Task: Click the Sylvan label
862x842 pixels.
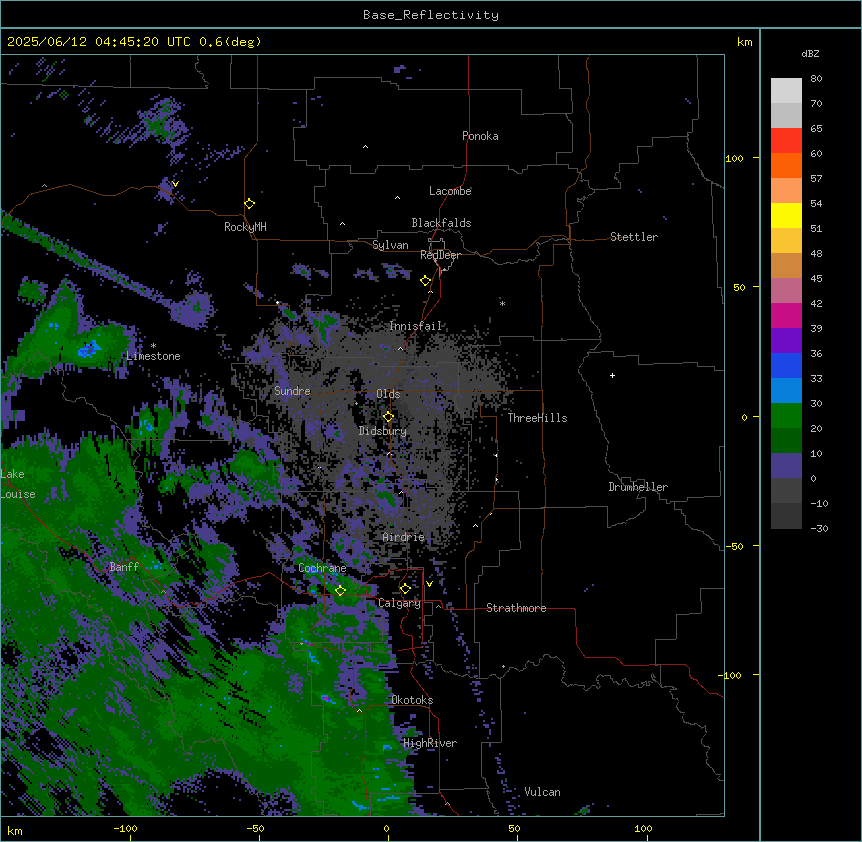Action: (x=390, y=245)
